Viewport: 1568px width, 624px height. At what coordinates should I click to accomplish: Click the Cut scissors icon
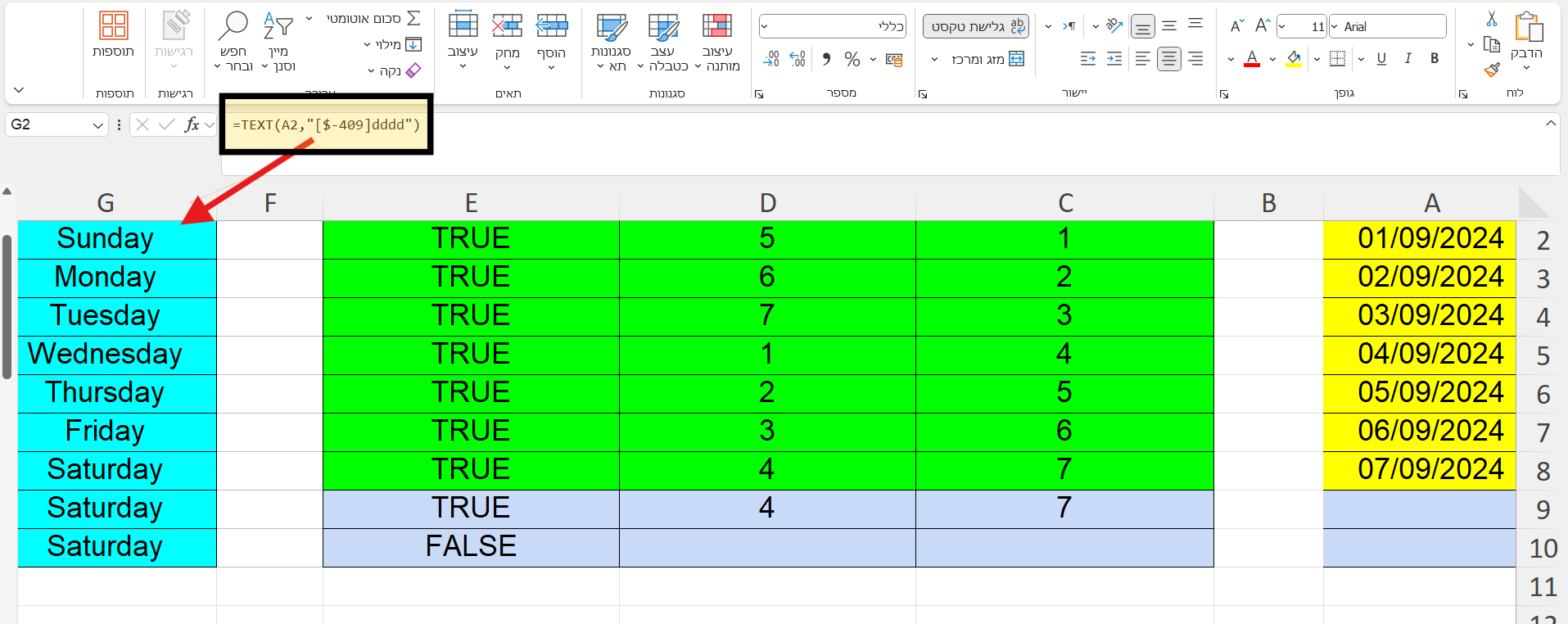click(x=1491, y=18)
